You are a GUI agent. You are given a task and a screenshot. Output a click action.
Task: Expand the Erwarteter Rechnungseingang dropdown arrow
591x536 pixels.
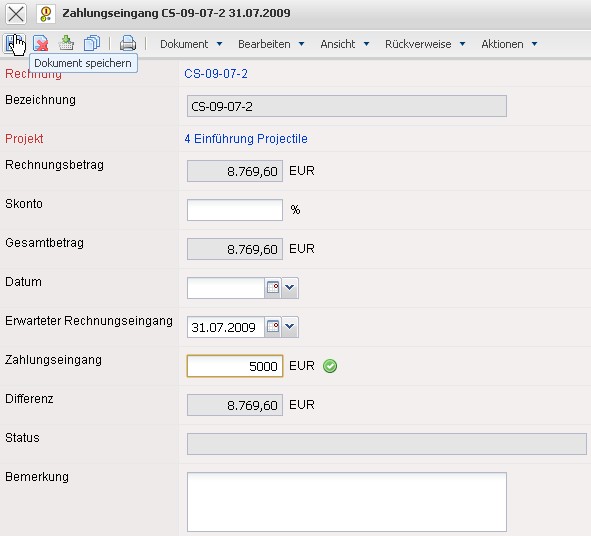pos(289,327)
